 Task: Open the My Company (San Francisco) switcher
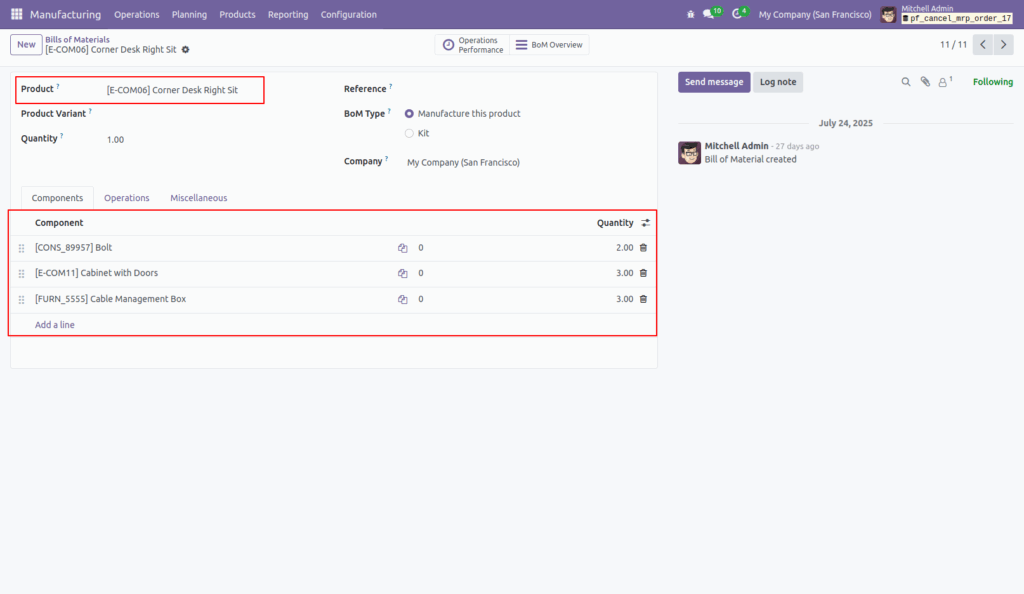point(814,14)
